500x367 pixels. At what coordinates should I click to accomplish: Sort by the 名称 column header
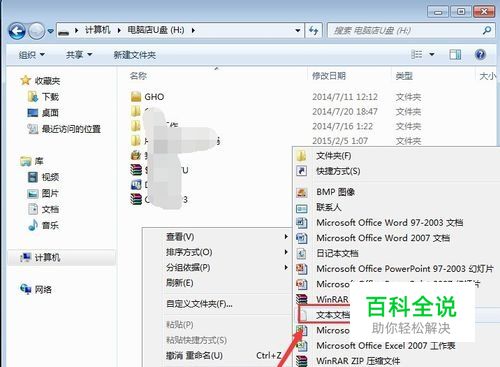138,76
